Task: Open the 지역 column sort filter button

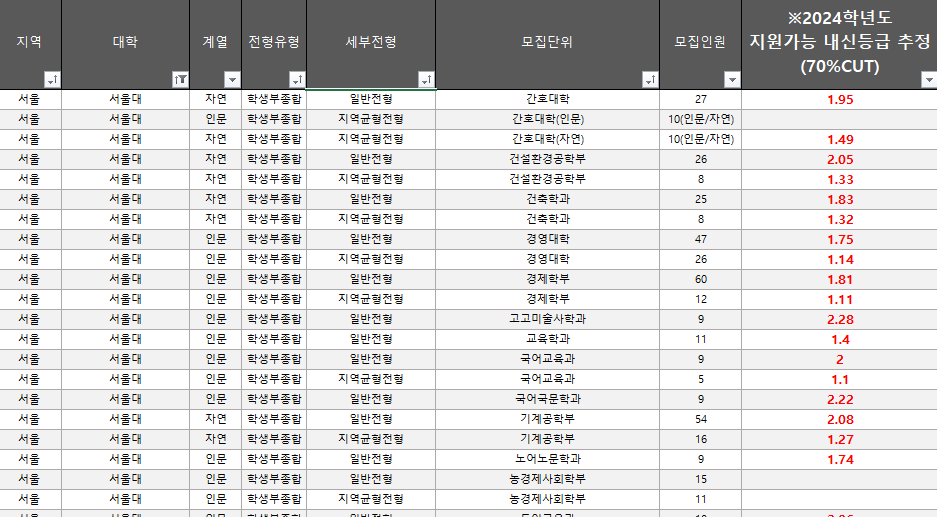Action: (52, 79)
